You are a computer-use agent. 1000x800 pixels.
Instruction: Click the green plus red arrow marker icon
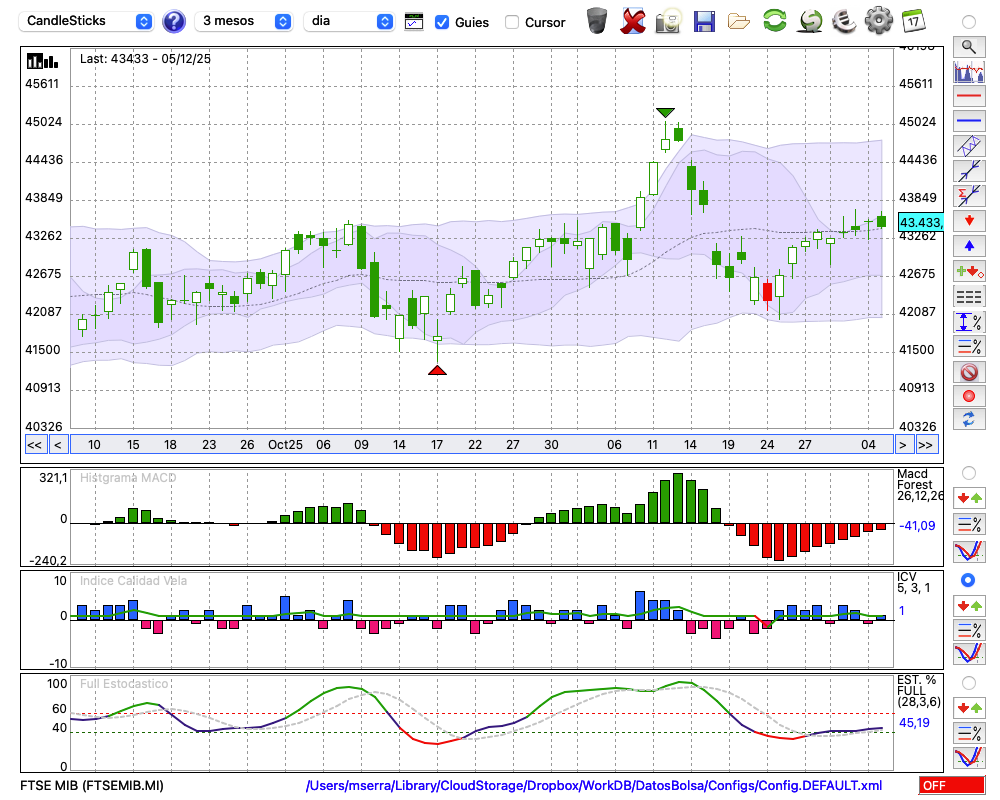[x=969, y=271]
